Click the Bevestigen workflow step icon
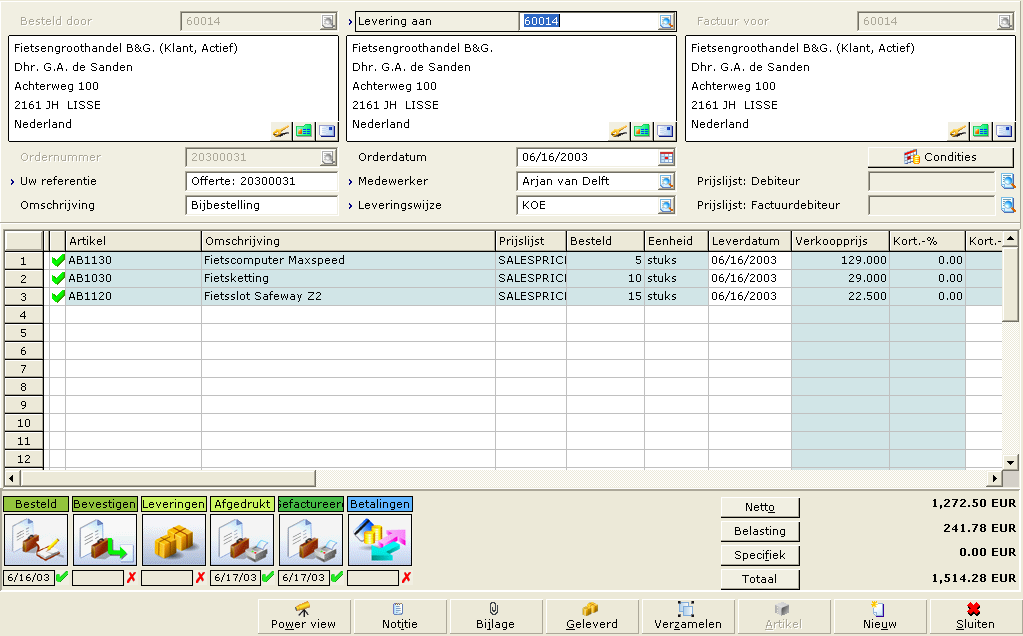Viewport: 1023px width, 636px height. click(105, 540)
